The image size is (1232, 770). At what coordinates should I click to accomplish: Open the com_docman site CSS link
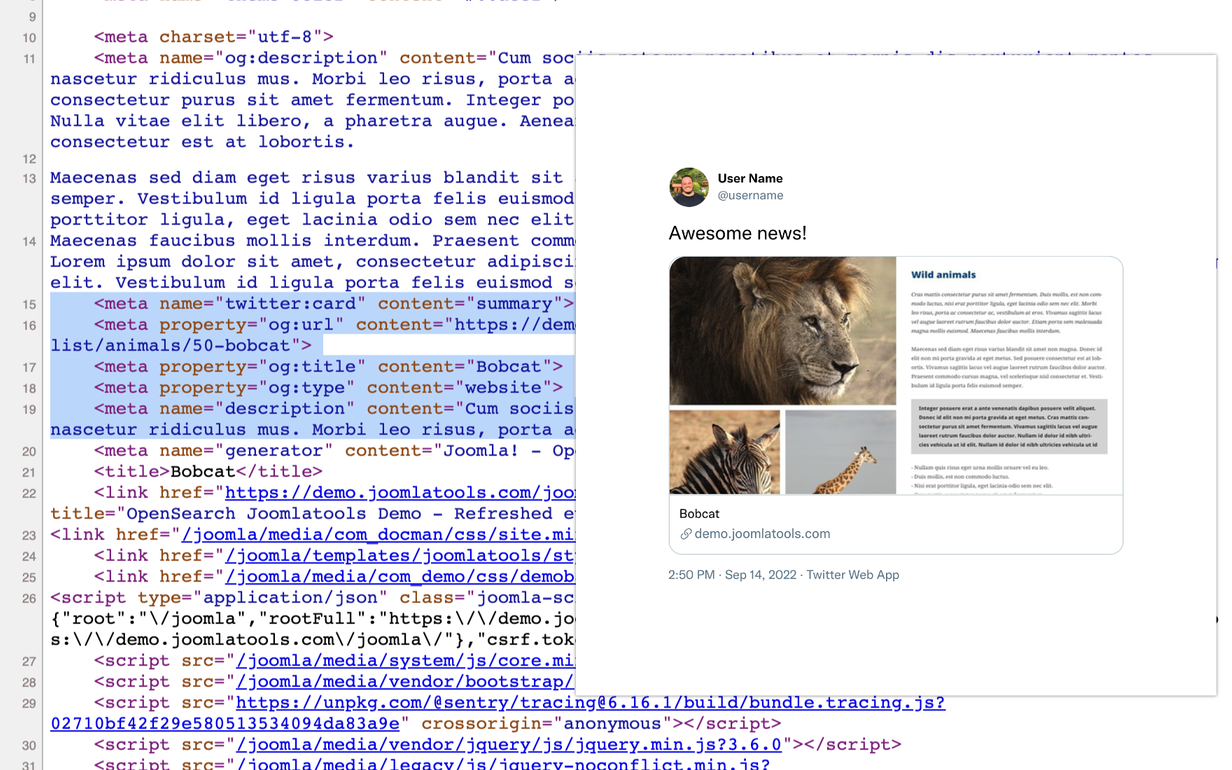378,535
